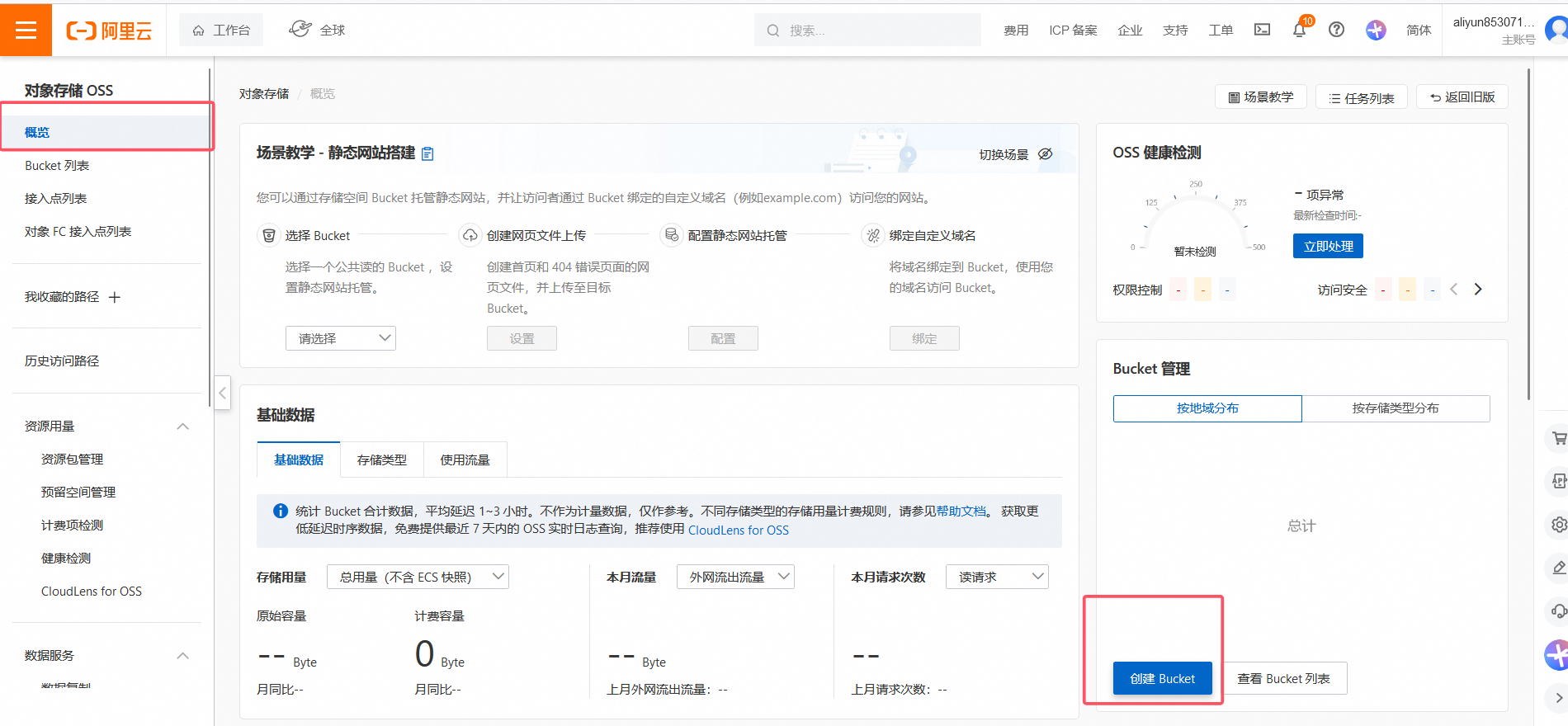Click 对象存储 breadcrumb
The height and width of the screenshot is (726, 1568).
(x=264, y=94)
